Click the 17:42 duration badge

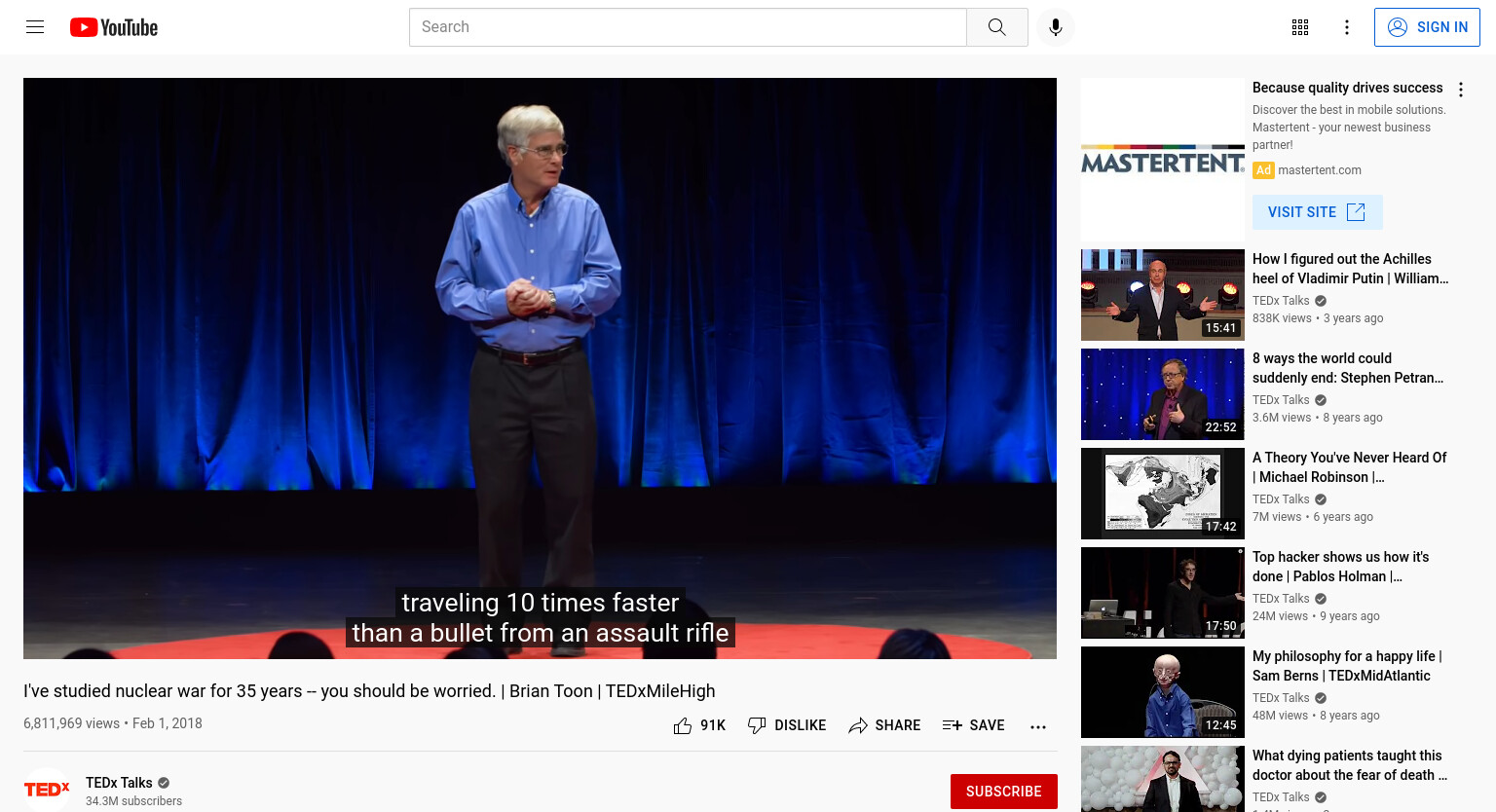[x=1220, y=527]
